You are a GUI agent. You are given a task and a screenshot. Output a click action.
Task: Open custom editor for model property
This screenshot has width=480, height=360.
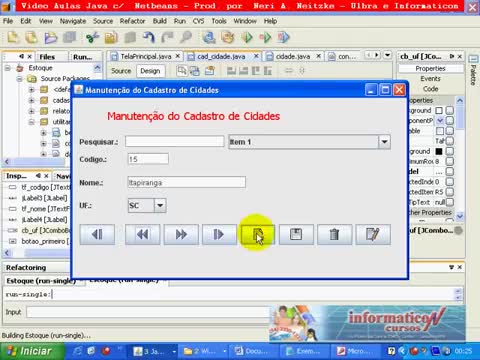coord(450,172)
